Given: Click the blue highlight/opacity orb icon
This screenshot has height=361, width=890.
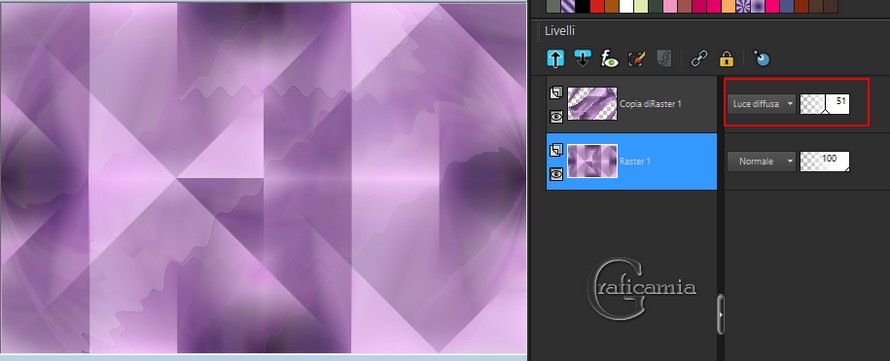Looking at the screenshot, I should point(762,58).
